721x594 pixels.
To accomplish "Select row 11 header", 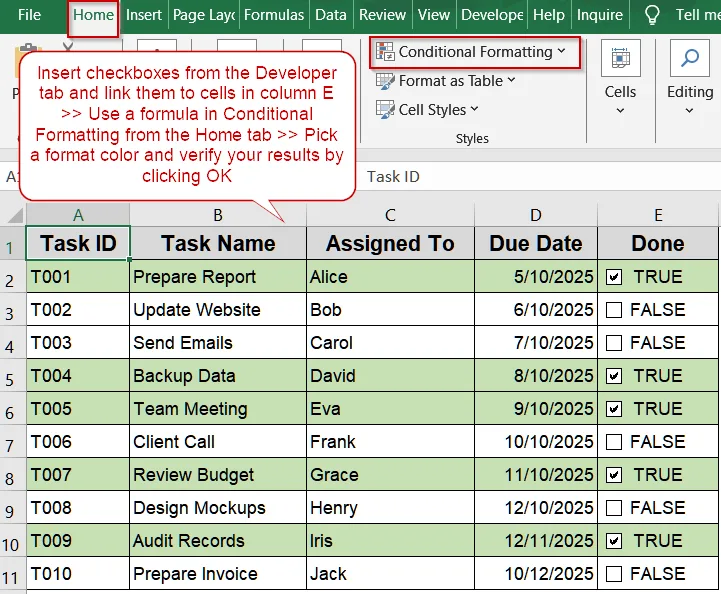I will [13, 574].
